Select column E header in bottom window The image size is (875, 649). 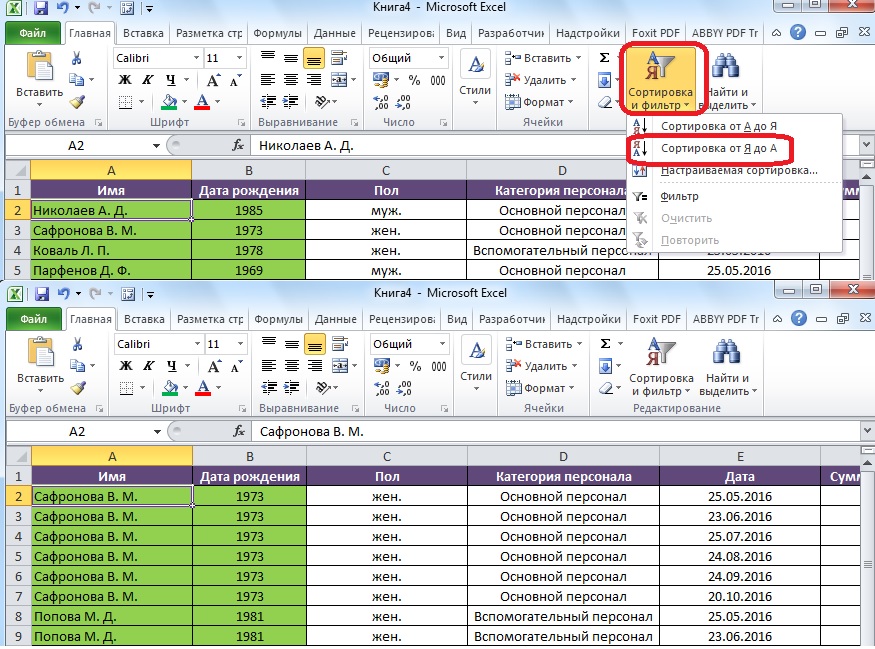coord(740,457)
